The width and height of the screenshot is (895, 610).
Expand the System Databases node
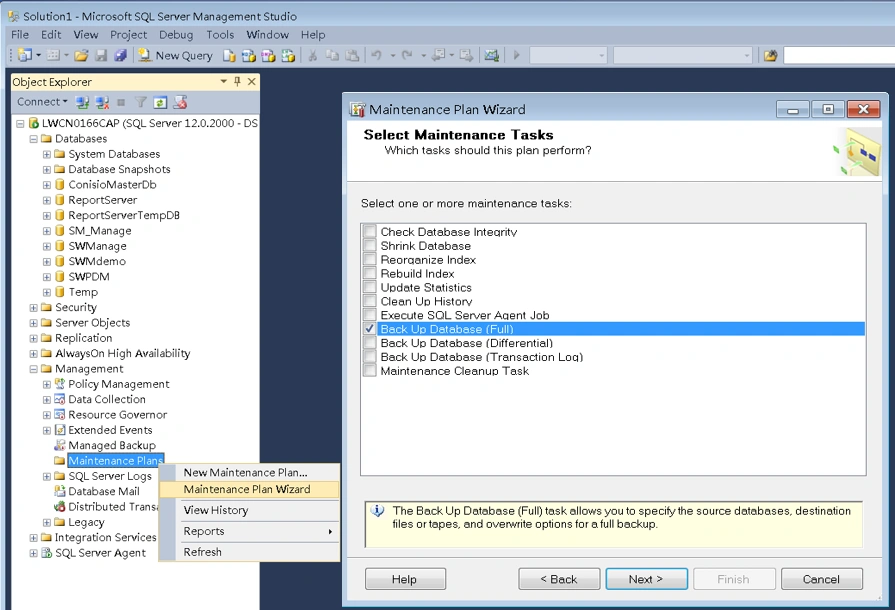47,154
